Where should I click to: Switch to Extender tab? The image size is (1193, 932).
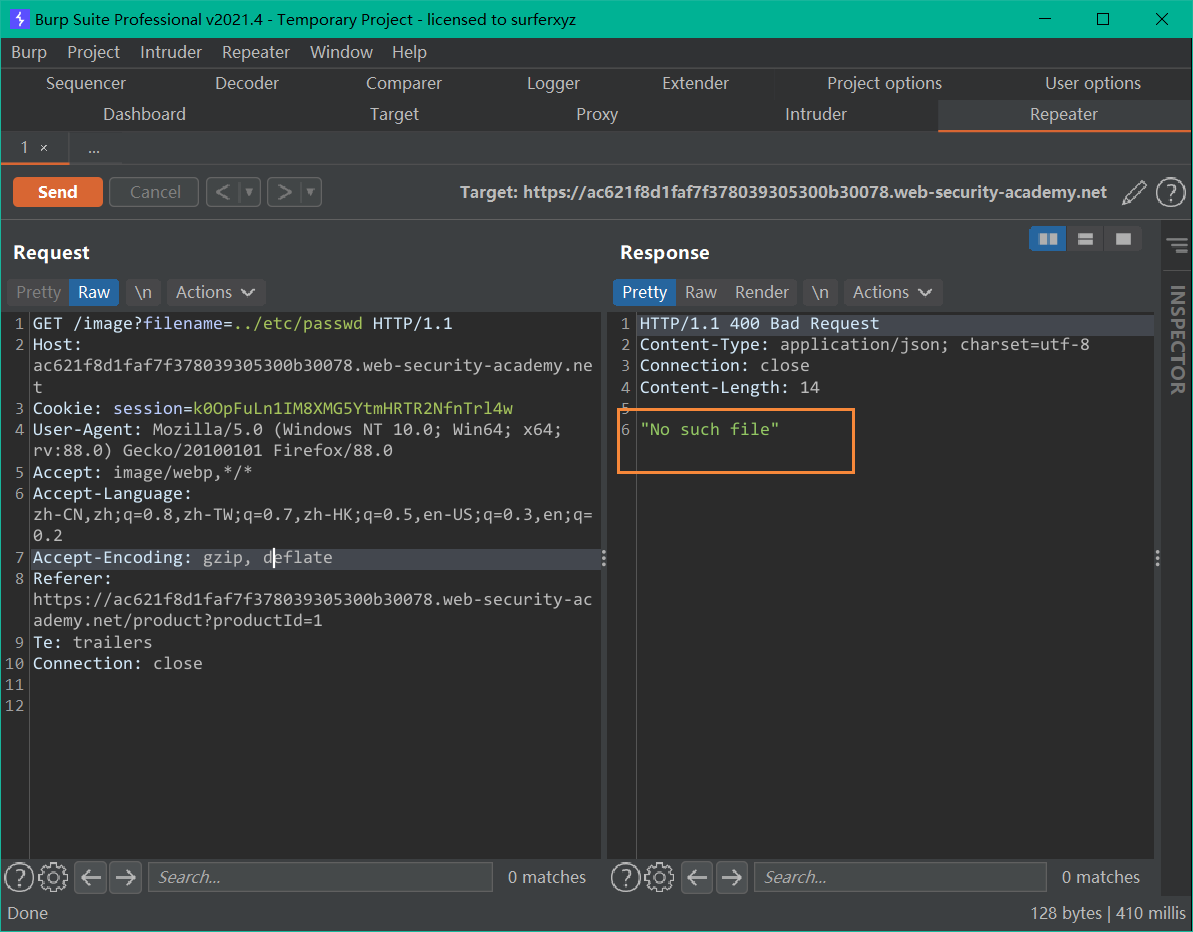click(695, 84)
